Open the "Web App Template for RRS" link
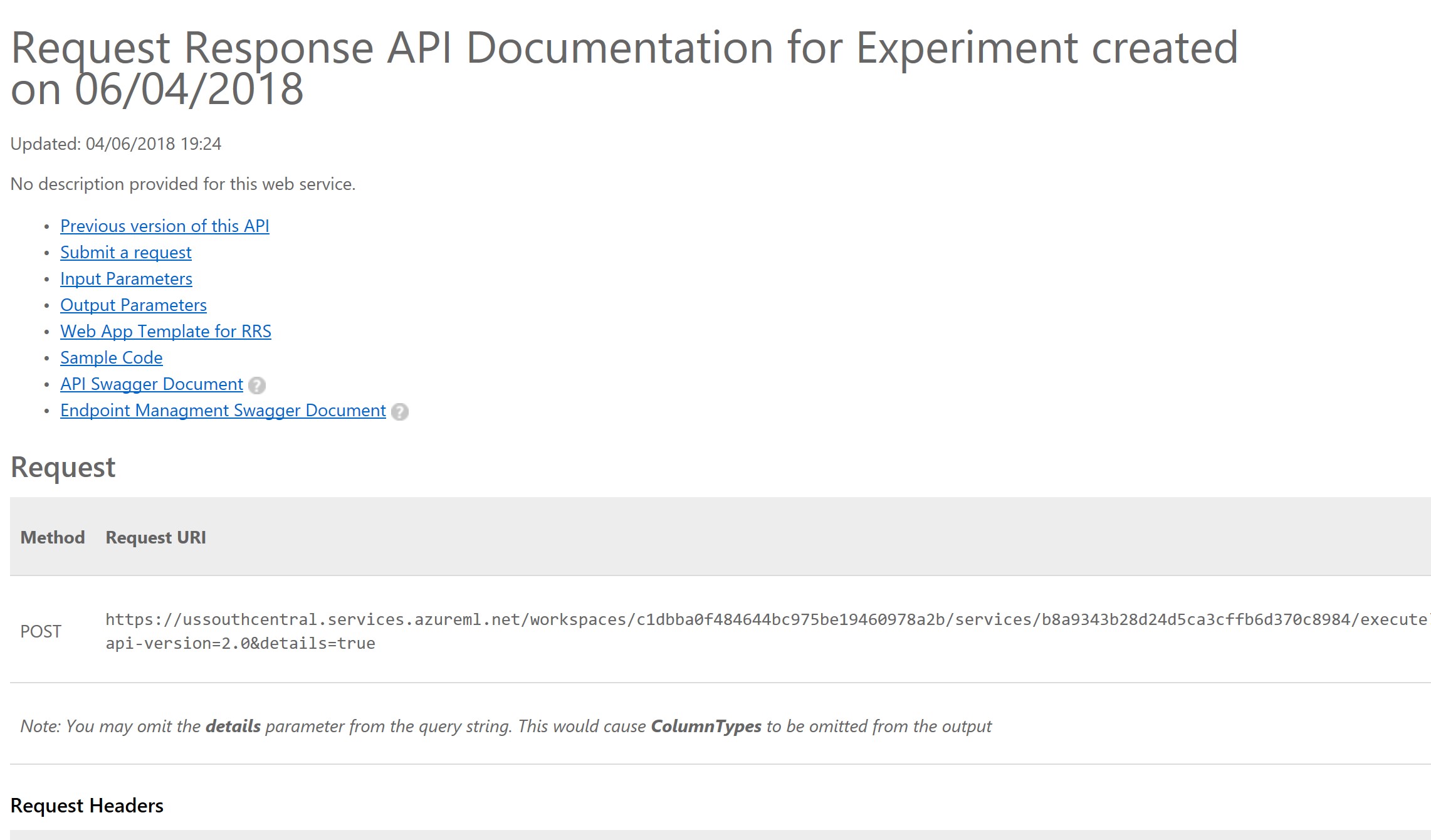Image resolution: width=1431 pixels, height=840 pixels. (165, 332)
